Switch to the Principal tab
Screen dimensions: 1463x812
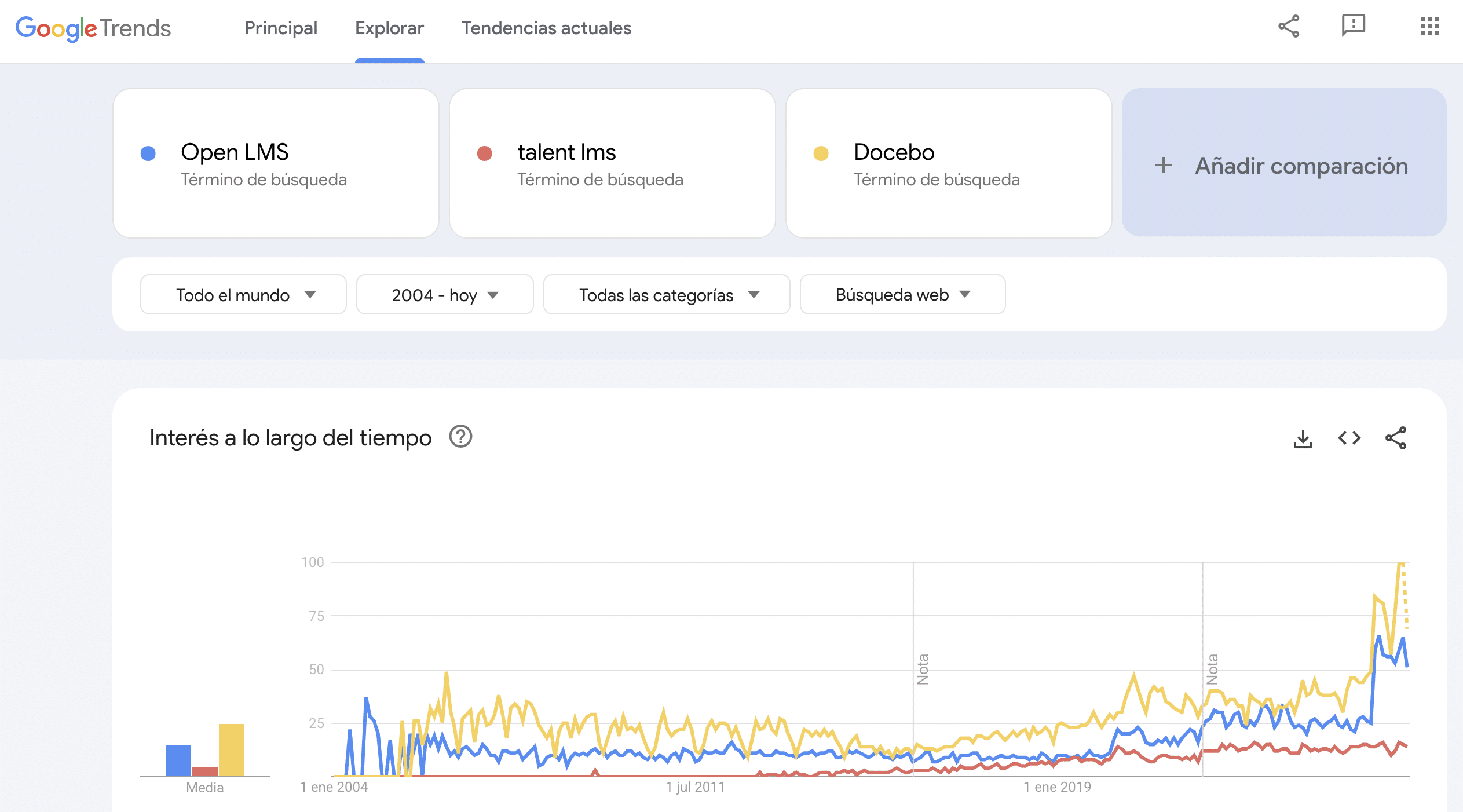click(281, 28)
